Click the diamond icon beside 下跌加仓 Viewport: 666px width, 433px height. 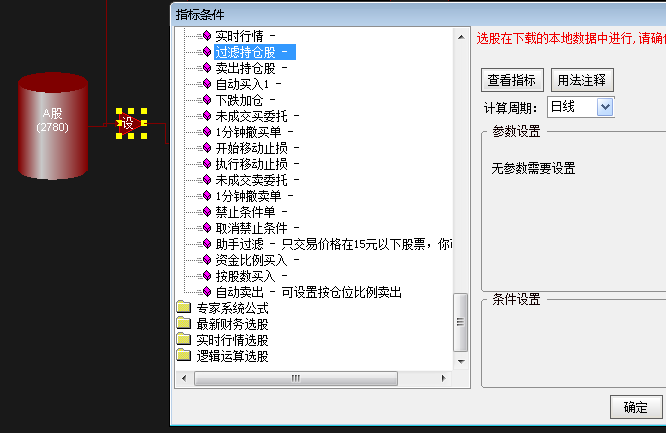click(x=207, y=100)
